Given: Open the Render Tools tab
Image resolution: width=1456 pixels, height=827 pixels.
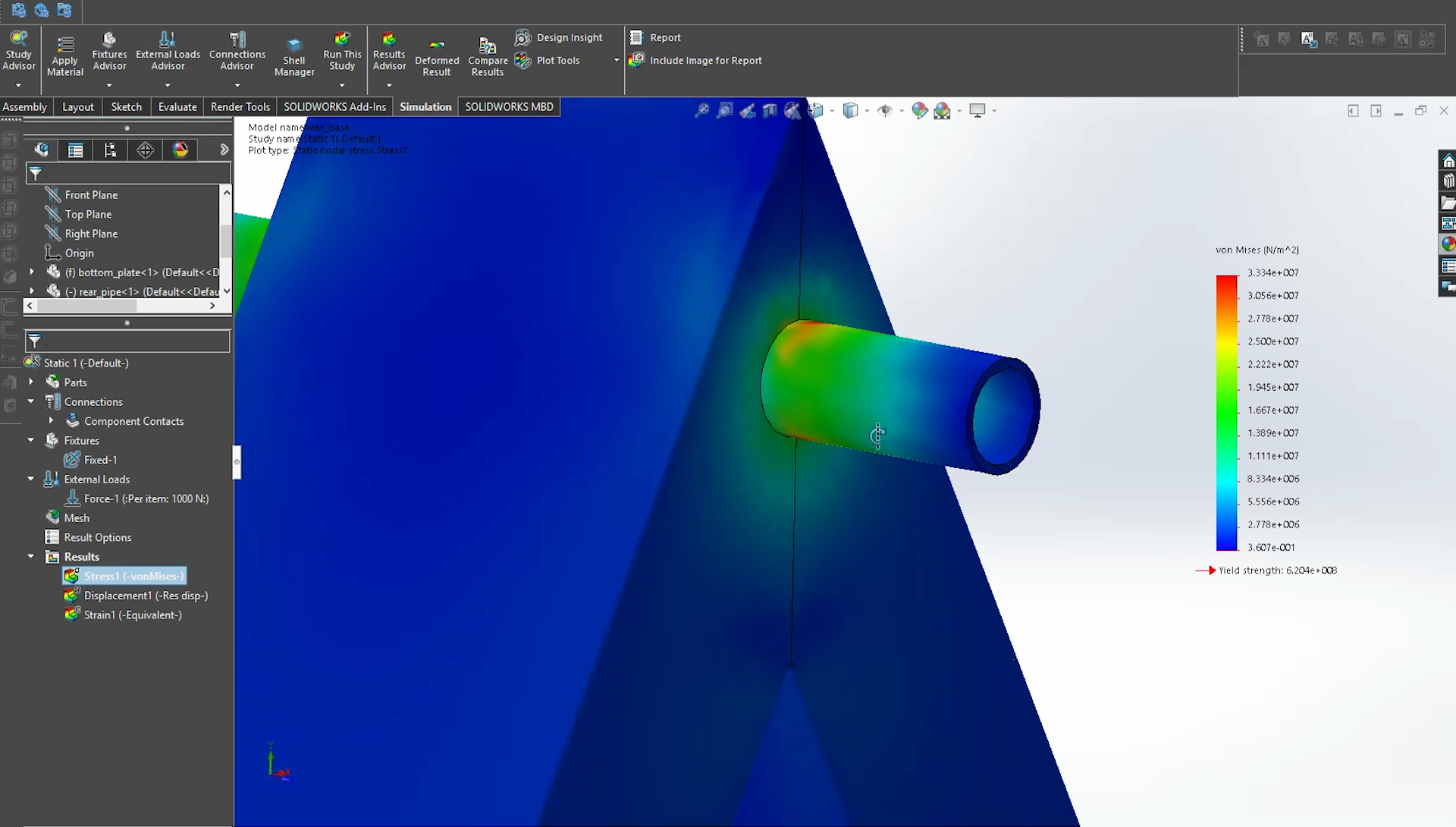Looking at the screenshot, I should pyautogui.click(x=240, y=107).
